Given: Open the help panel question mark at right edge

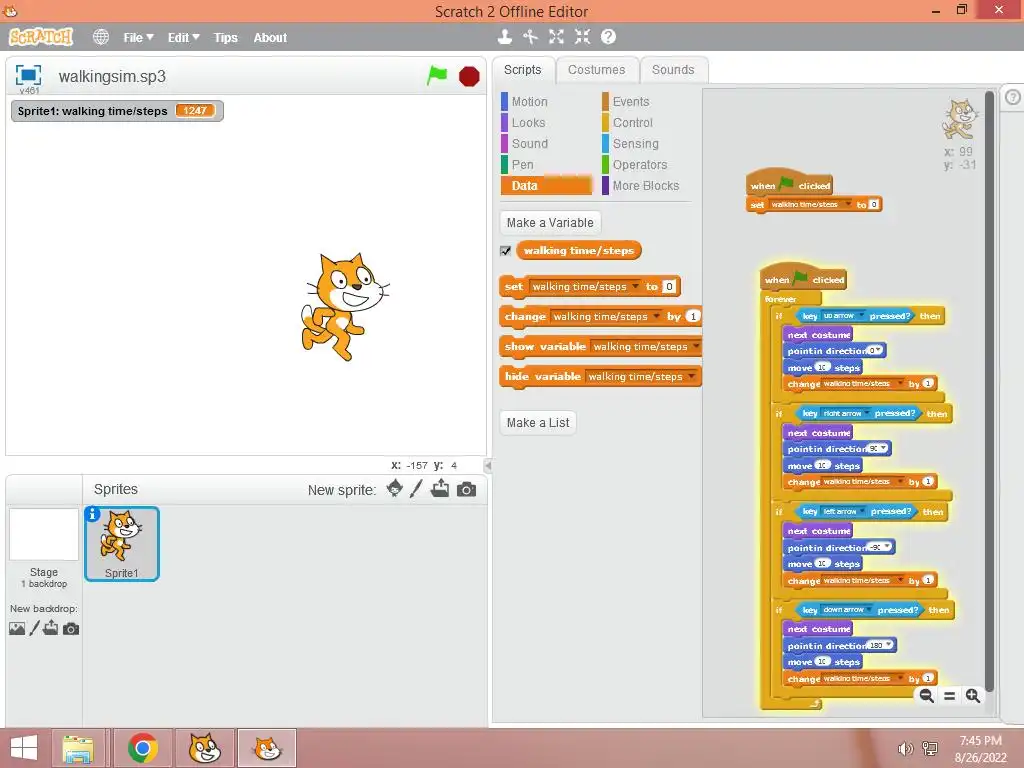Looking at the screenshot, I should [1012, 97].
